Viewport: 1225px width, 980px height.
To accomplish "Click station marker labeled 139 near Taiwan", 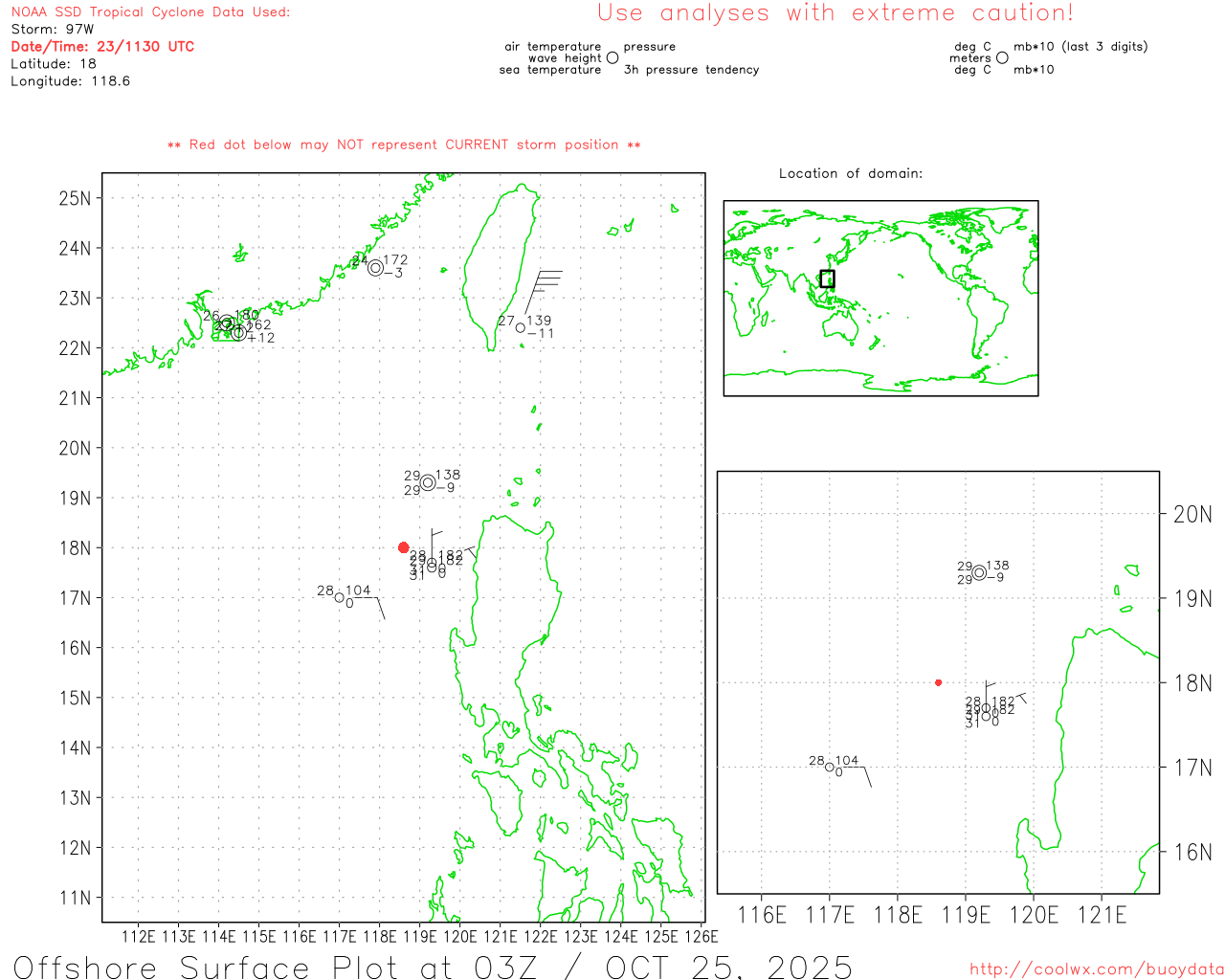I will click(x=521, y=328).
